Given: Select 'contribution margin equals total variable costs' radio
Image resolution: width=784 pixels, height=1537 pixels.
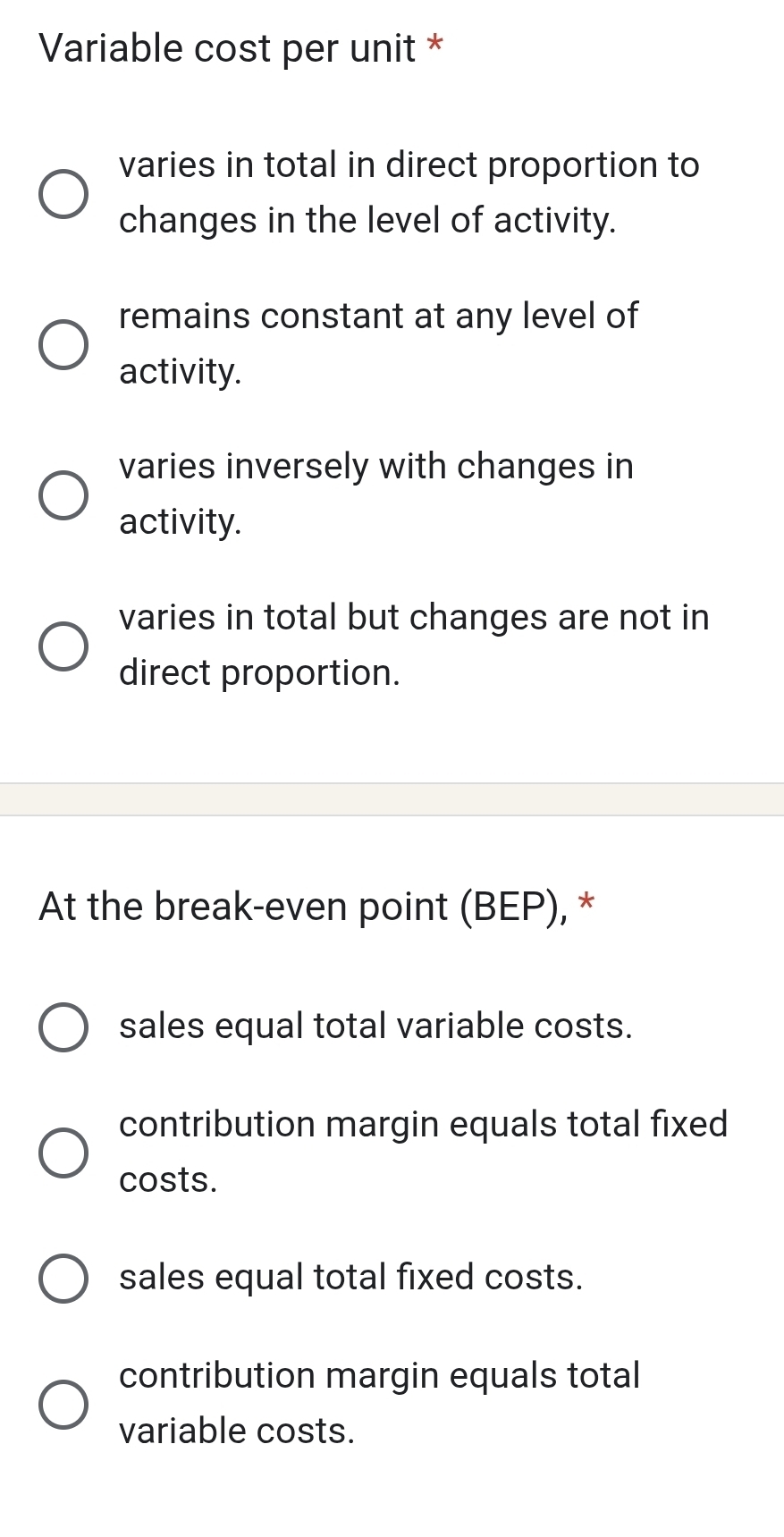Looking at the screenshot, I should coord(63,1404).
